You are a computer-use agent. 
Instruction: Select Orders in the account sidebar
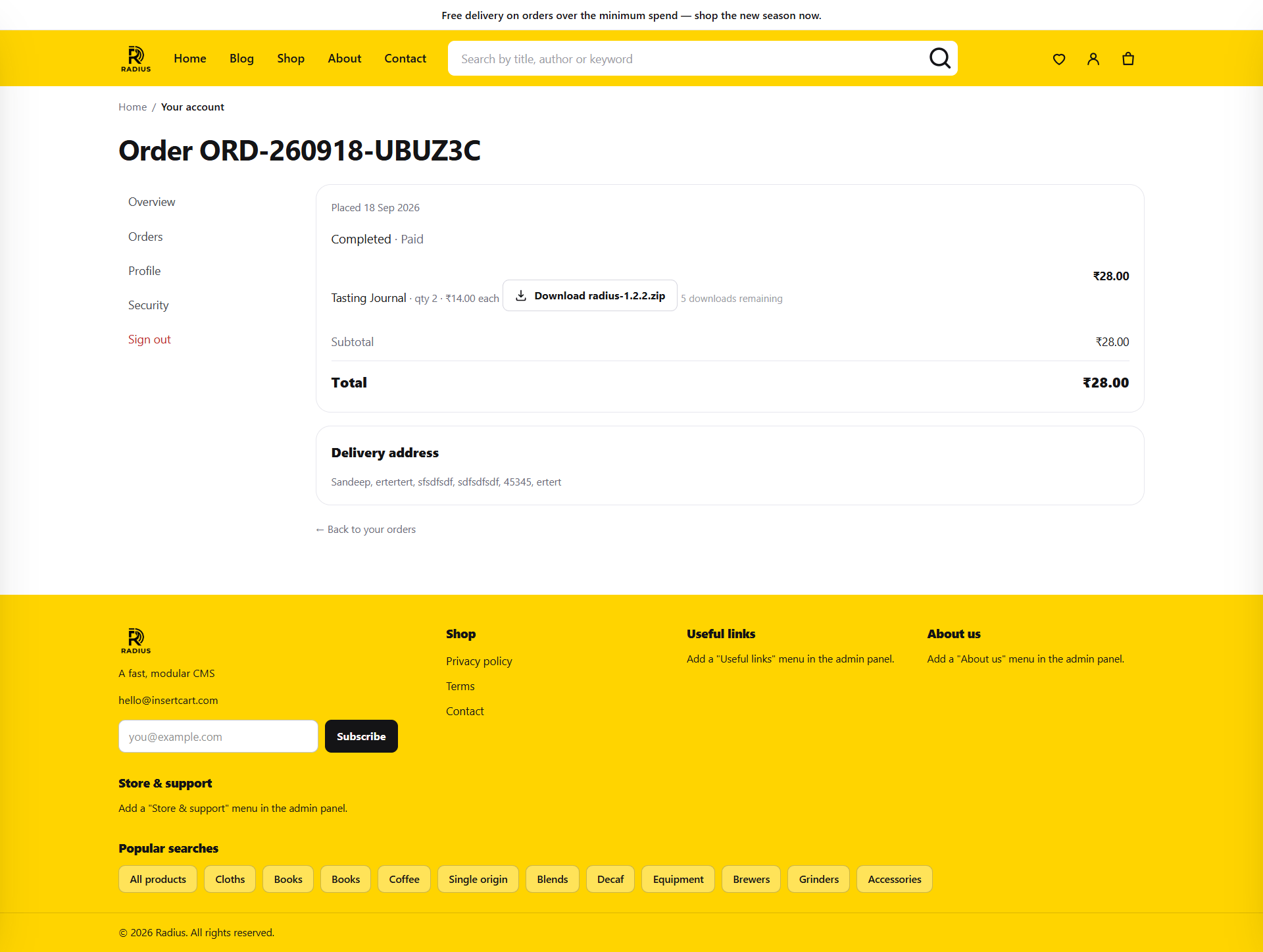145,237
